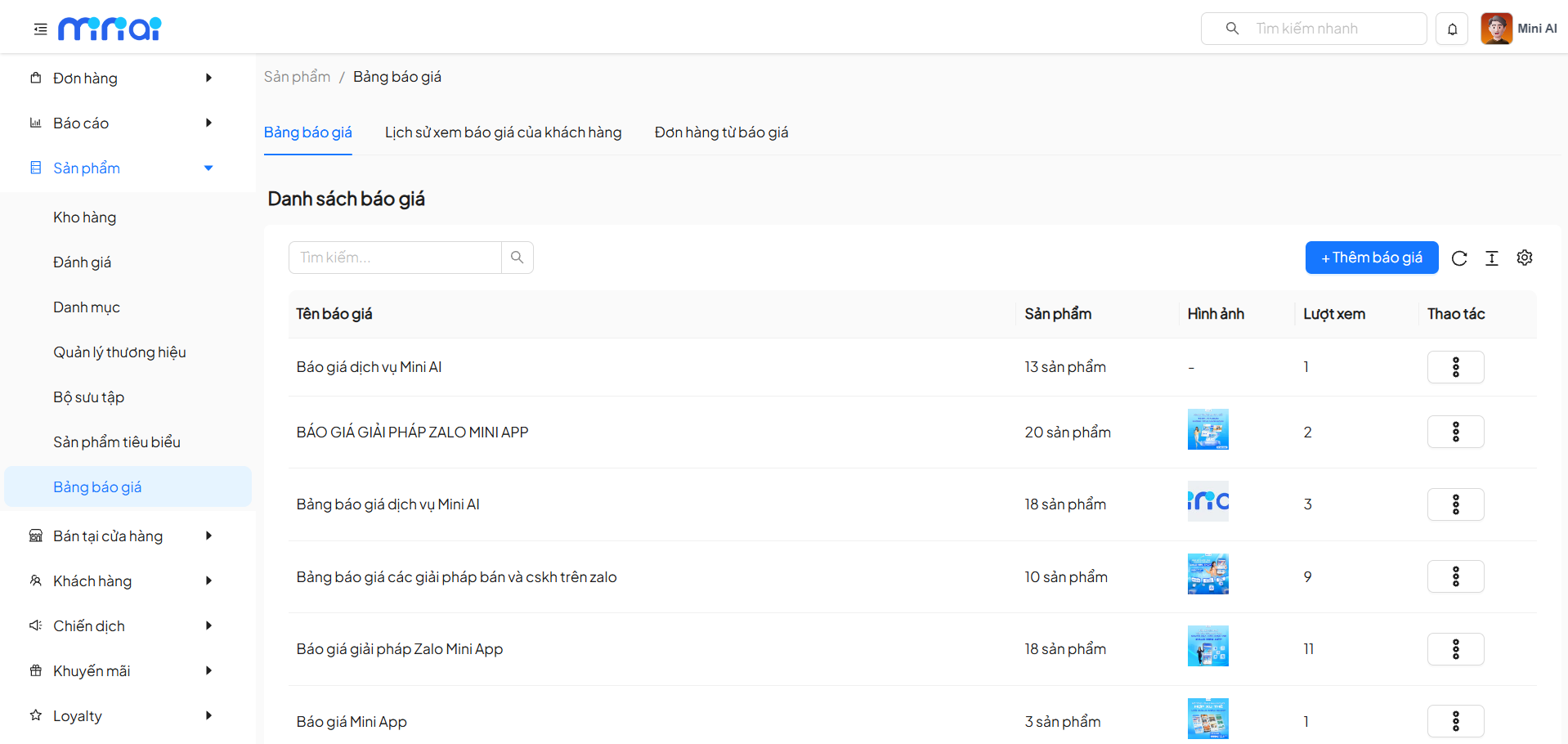Click the Thêm báo giá button
Screen dimensions: 1568x744
click(1371, 258)
